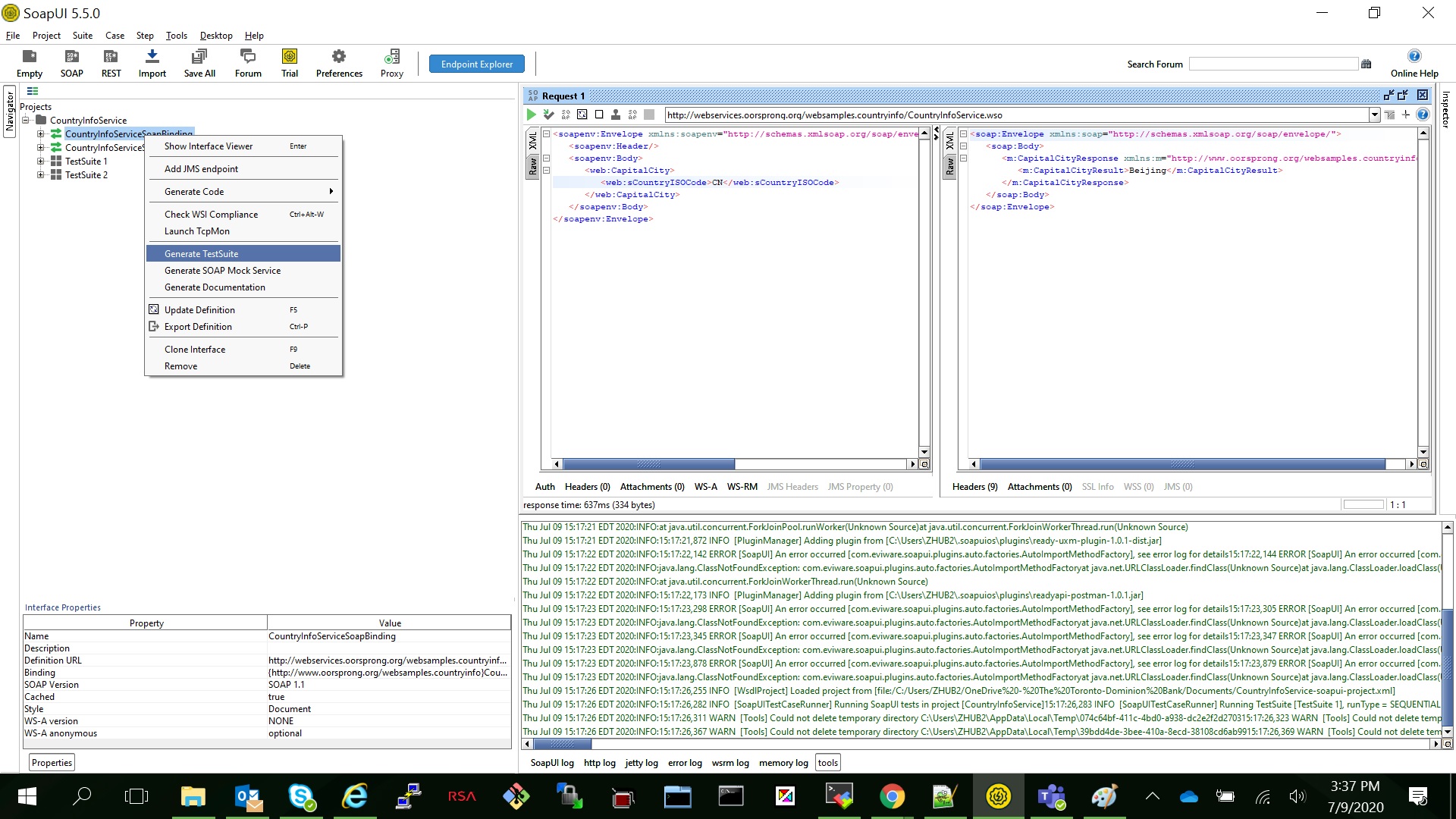Viewport: 1456px width, 819px height.
Task: Toggle the memory log tab
Action: (783, 762)
